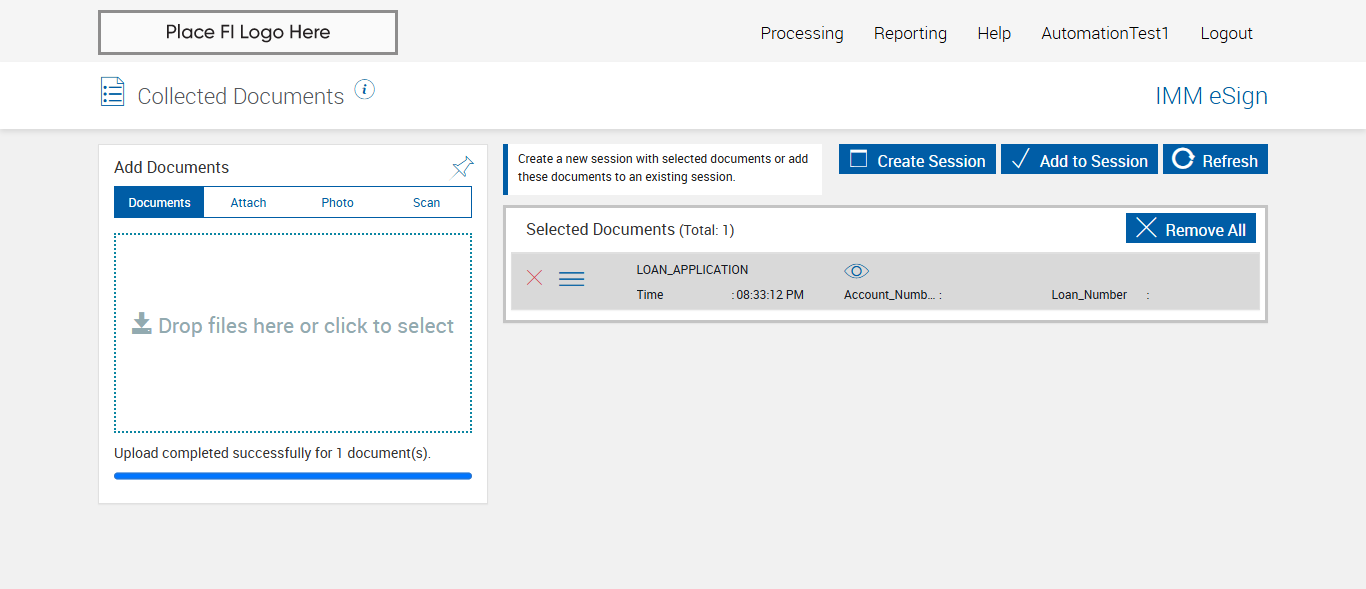Open the Processing menu
Viewport: 1366px width, 589px height.
click(802, 33)
